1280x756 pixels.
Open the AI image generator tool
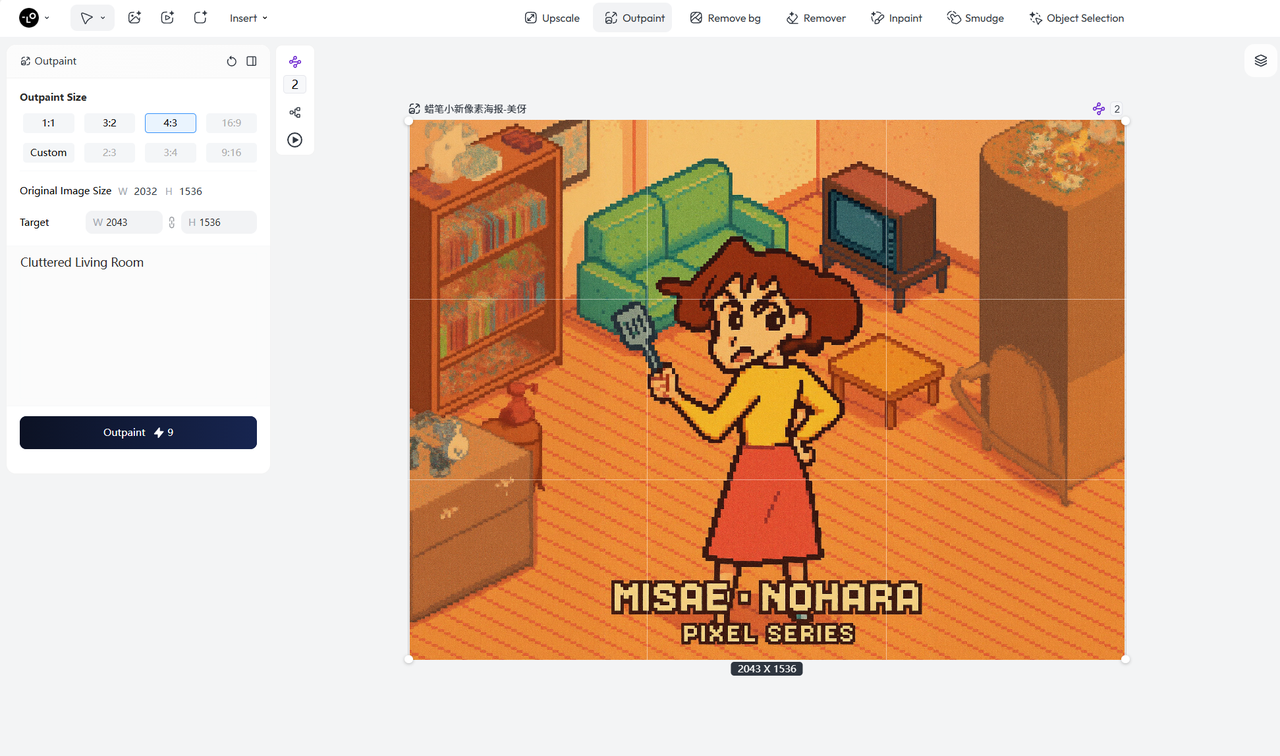[x=135, y=18]
